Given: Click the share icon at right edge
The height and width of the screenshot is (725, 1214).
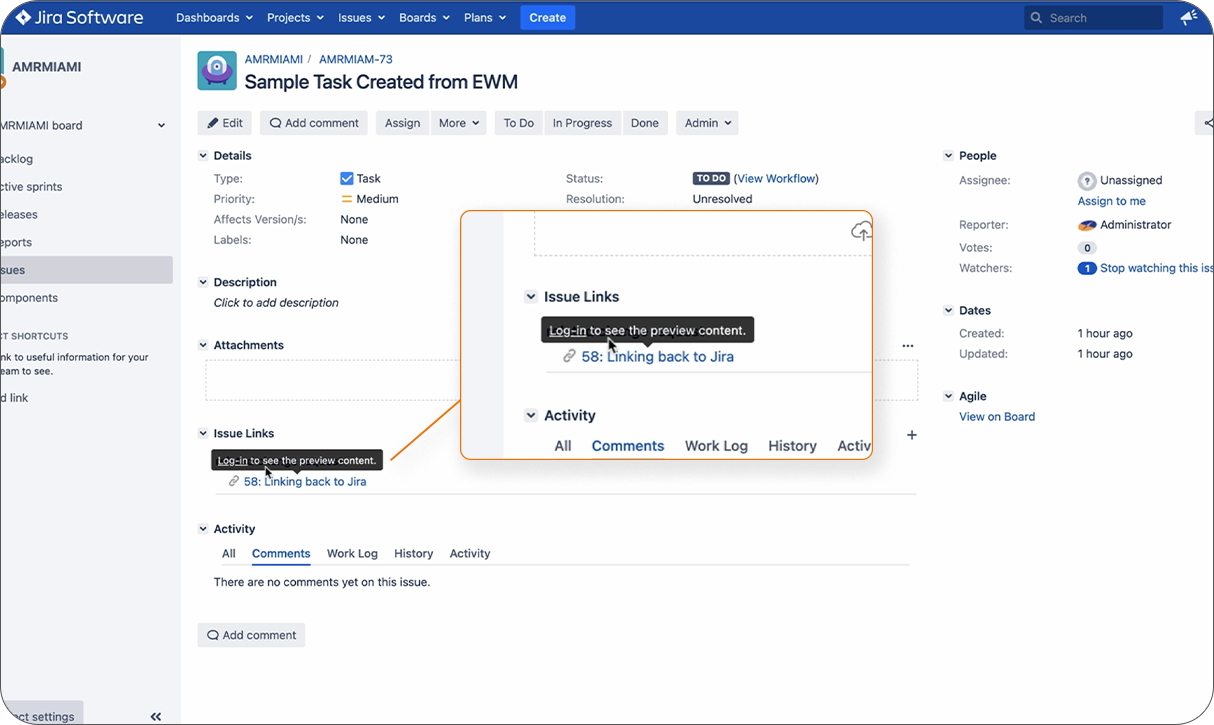Looking at the screenshot, I should coord(1207,123).
